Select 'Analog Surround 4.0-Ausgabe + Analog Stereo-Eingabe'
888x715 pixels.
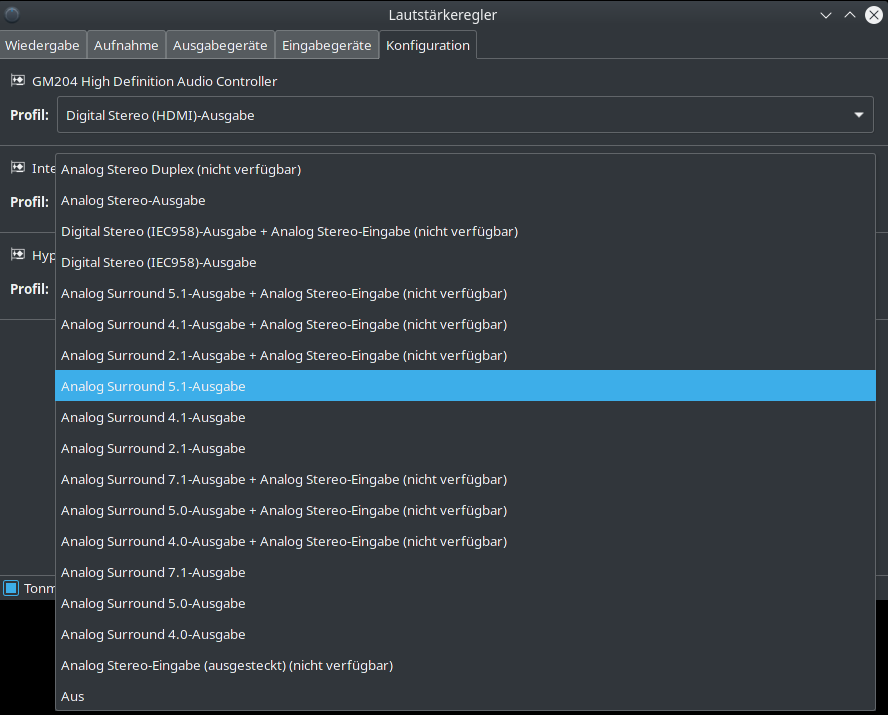(466, 541)
